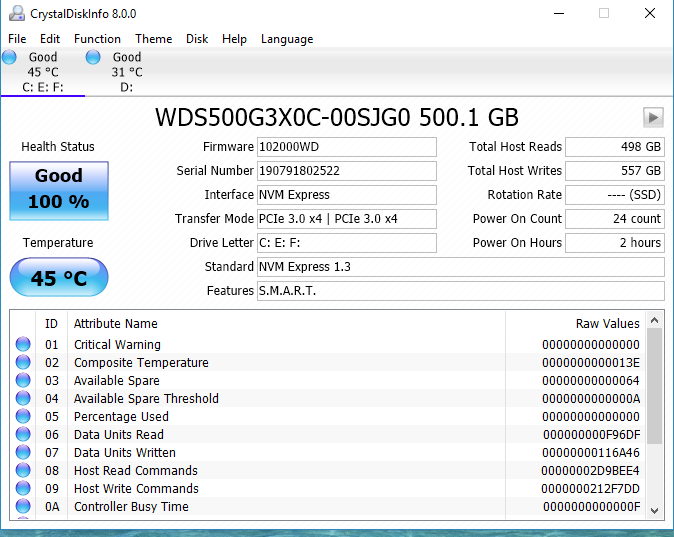Click the scroll up arrow of attribute list
The height and width of the screenshot is (537, 674).
[x=654, y=320]
